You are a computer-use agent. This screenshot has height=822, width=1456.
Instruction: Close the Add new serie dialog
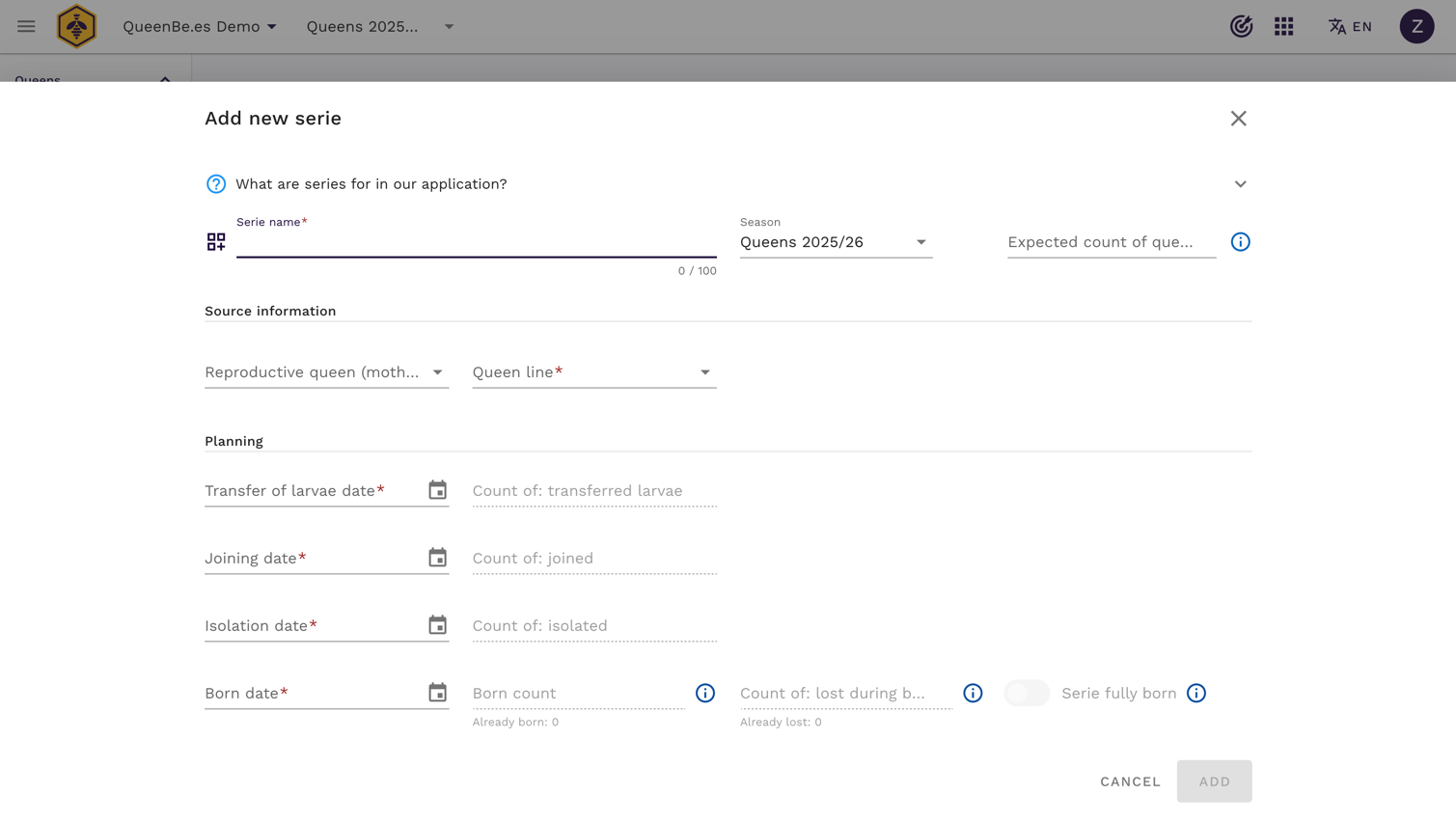1238,119
